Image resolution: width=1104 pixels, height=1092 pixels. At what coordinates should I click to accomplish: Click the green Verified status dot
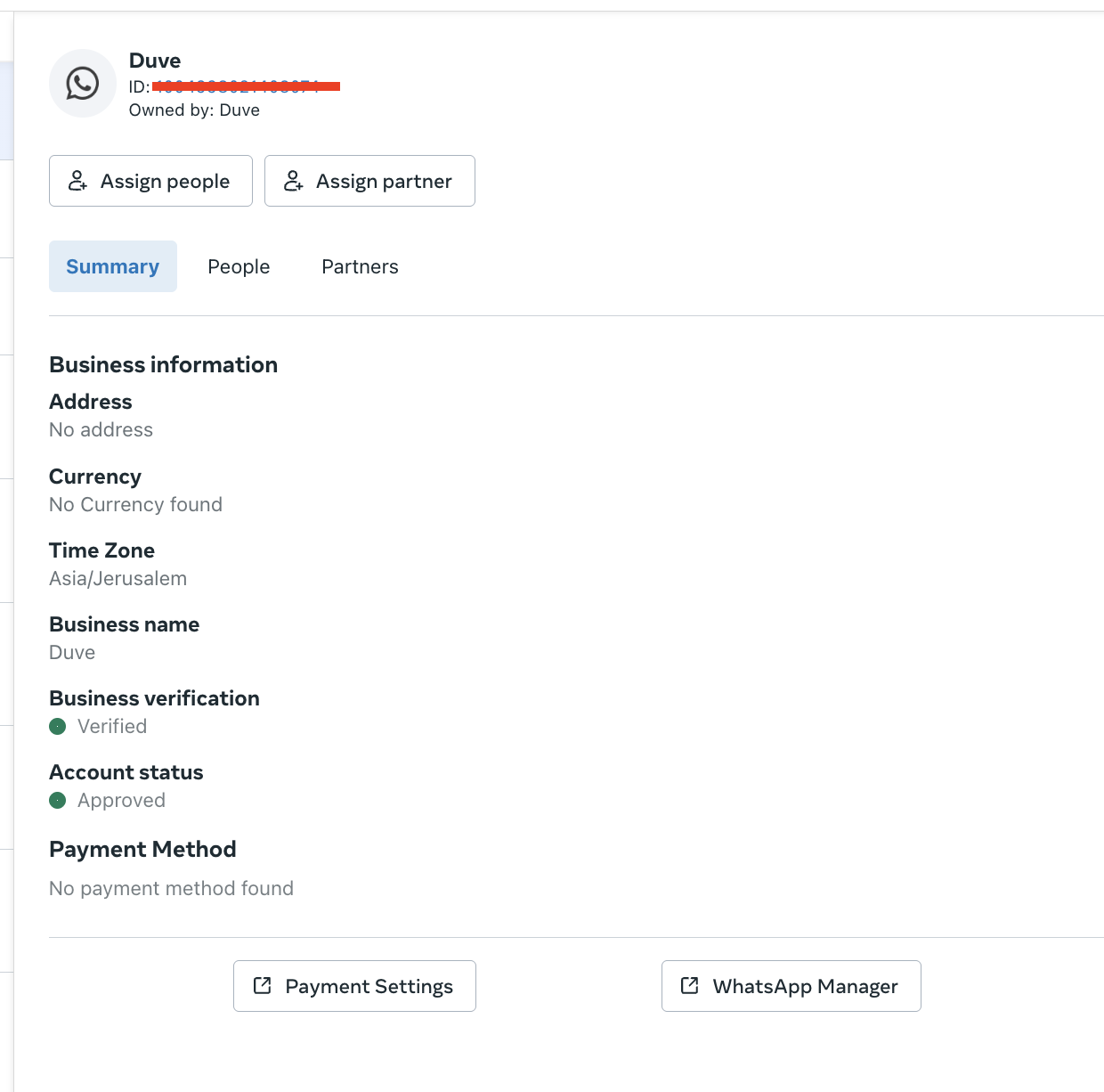coord(58,727)
